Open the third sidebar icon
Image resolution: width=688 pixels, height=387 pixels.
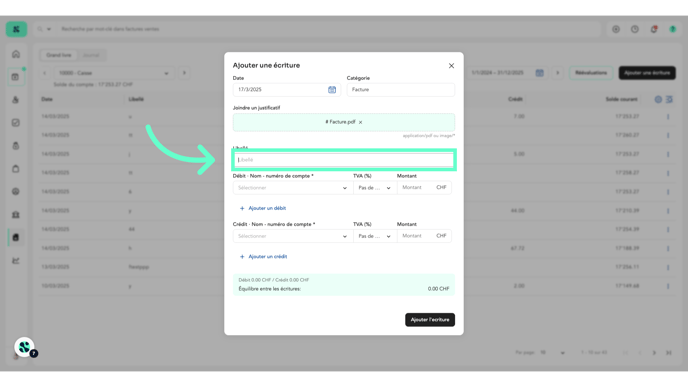click(16, 100)
